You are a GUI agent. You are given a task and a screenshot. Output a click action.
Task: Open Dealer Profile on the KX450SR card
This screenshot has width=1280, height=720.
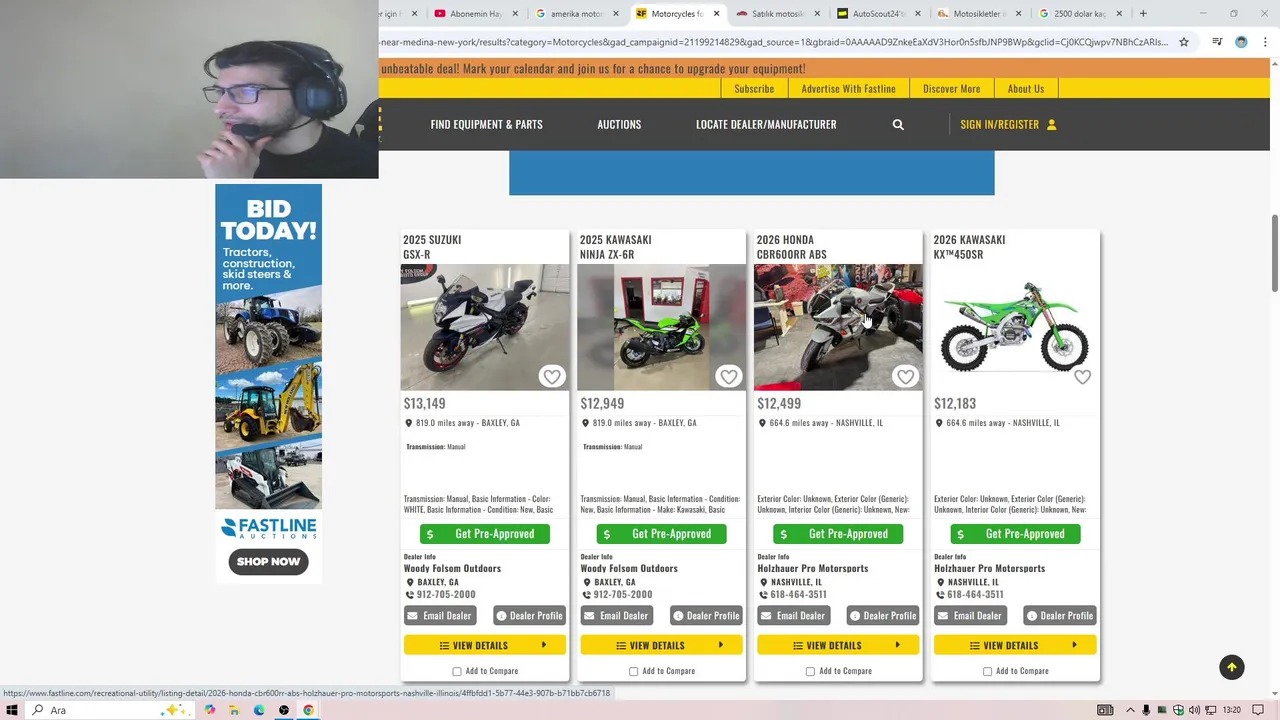1061,616
